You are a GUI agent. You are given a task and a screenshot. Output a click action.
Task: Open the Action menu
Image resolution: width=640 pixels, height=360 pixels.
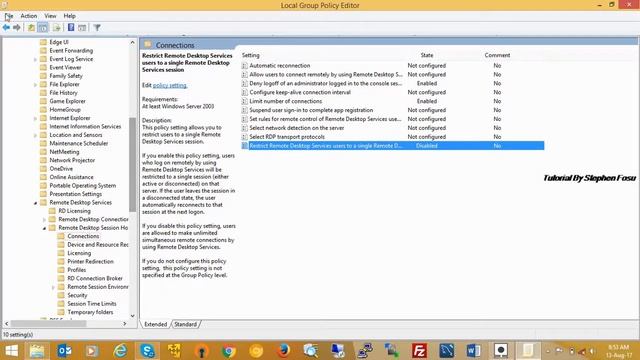click(29, 16)
